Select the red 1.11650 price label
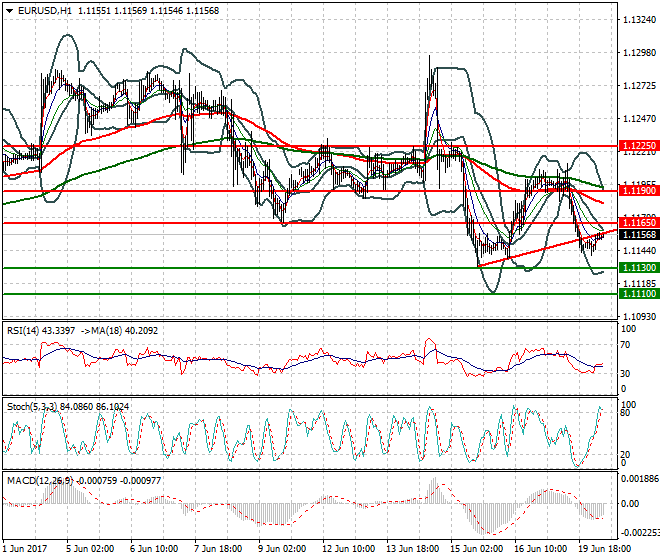Screen dimensions: 660x560 tap(638, 222)
